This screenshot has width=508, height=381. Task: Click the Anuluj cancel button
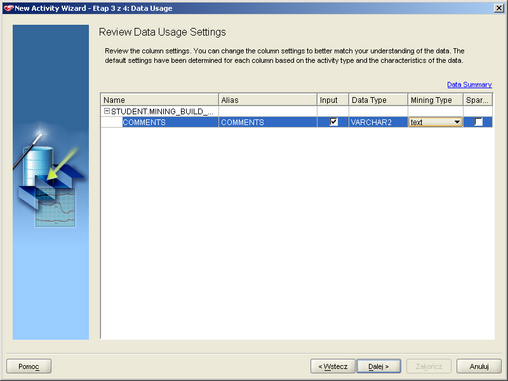(x=479, y=366)
